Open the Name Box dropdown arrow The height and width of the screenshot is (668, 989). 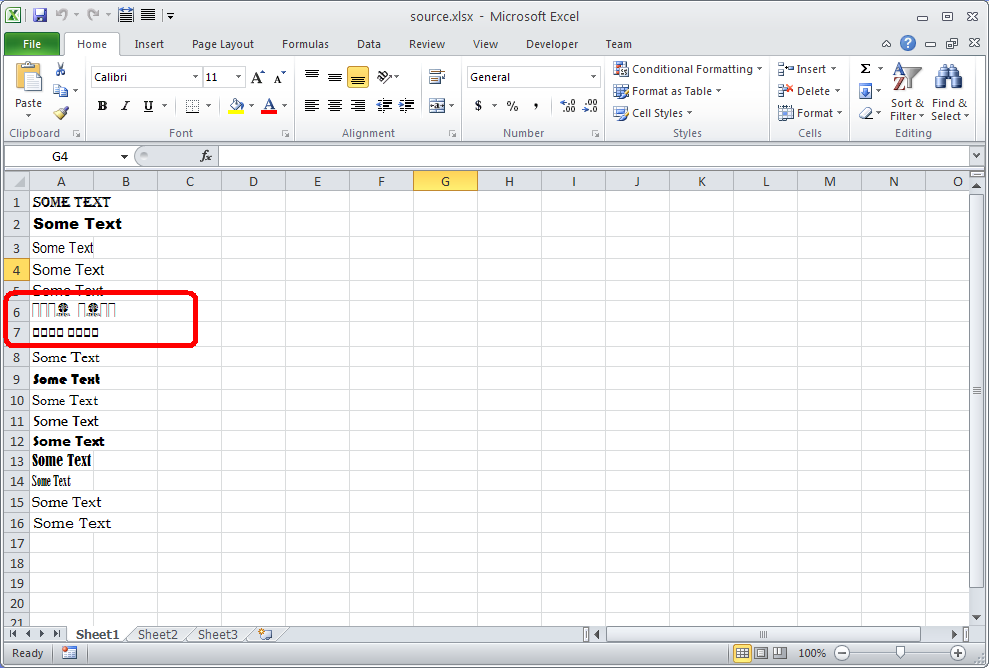coord(125,157)
